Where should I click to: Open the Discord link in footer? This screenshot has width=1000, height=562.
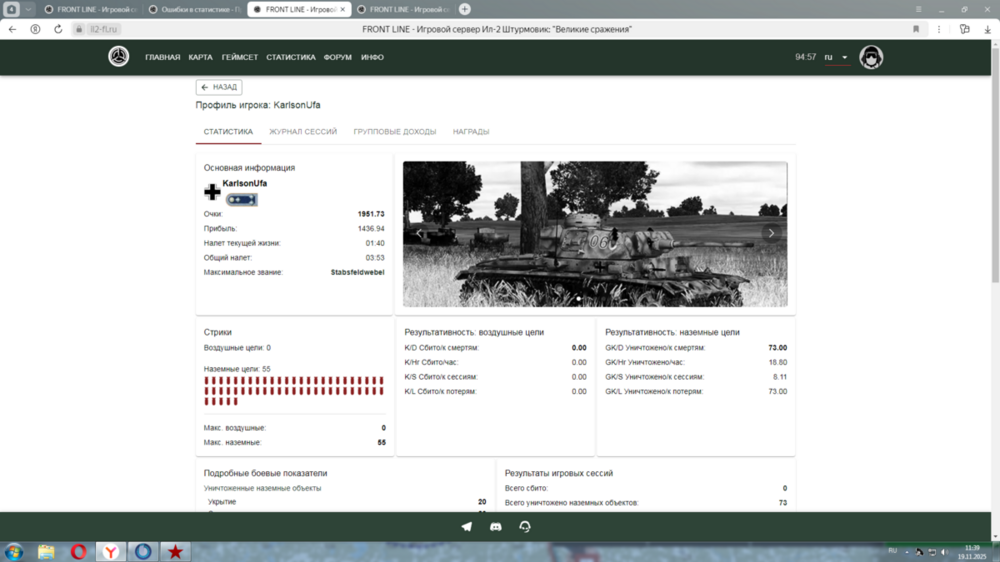click(x=495, y=526)
